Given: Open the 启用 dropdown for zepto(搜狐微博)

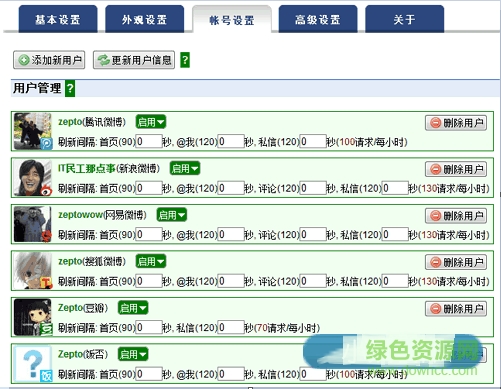Looking at the screenshot, I should click(151, 261).
